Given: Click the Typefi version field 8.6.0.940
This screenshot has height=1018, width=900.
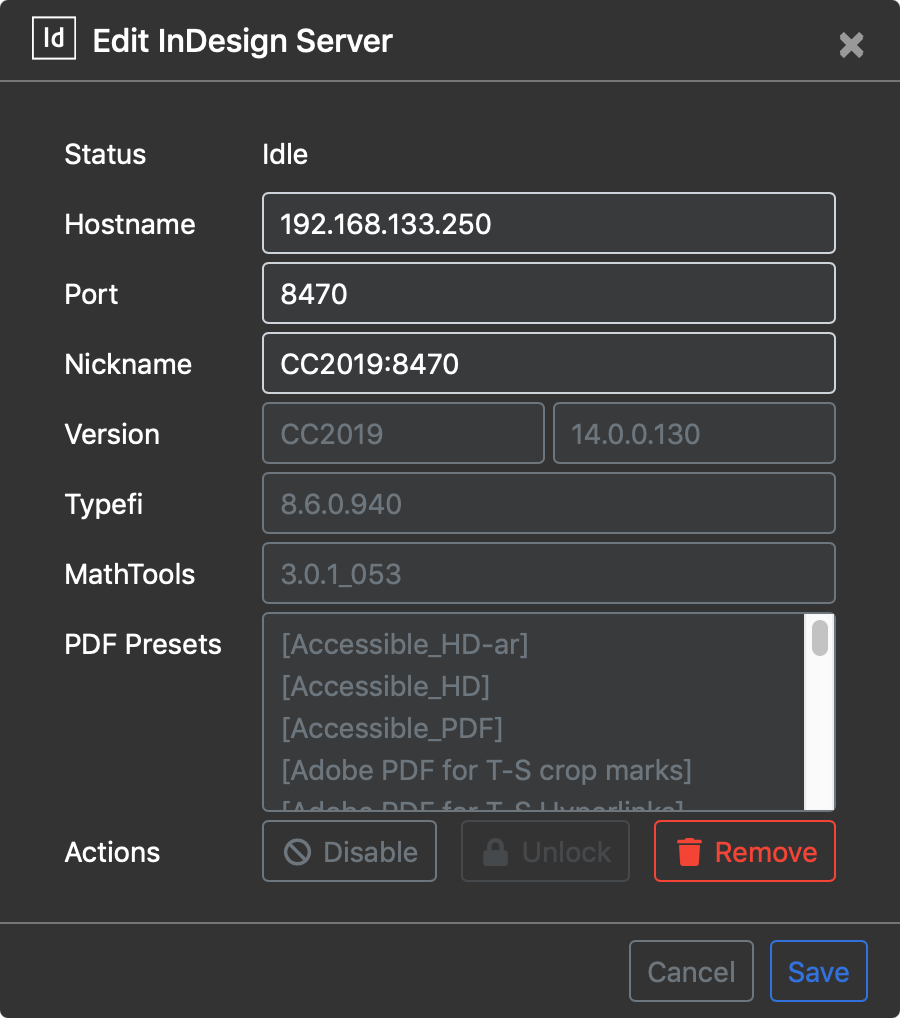Looking at the screenshot, I should point(549,504).
